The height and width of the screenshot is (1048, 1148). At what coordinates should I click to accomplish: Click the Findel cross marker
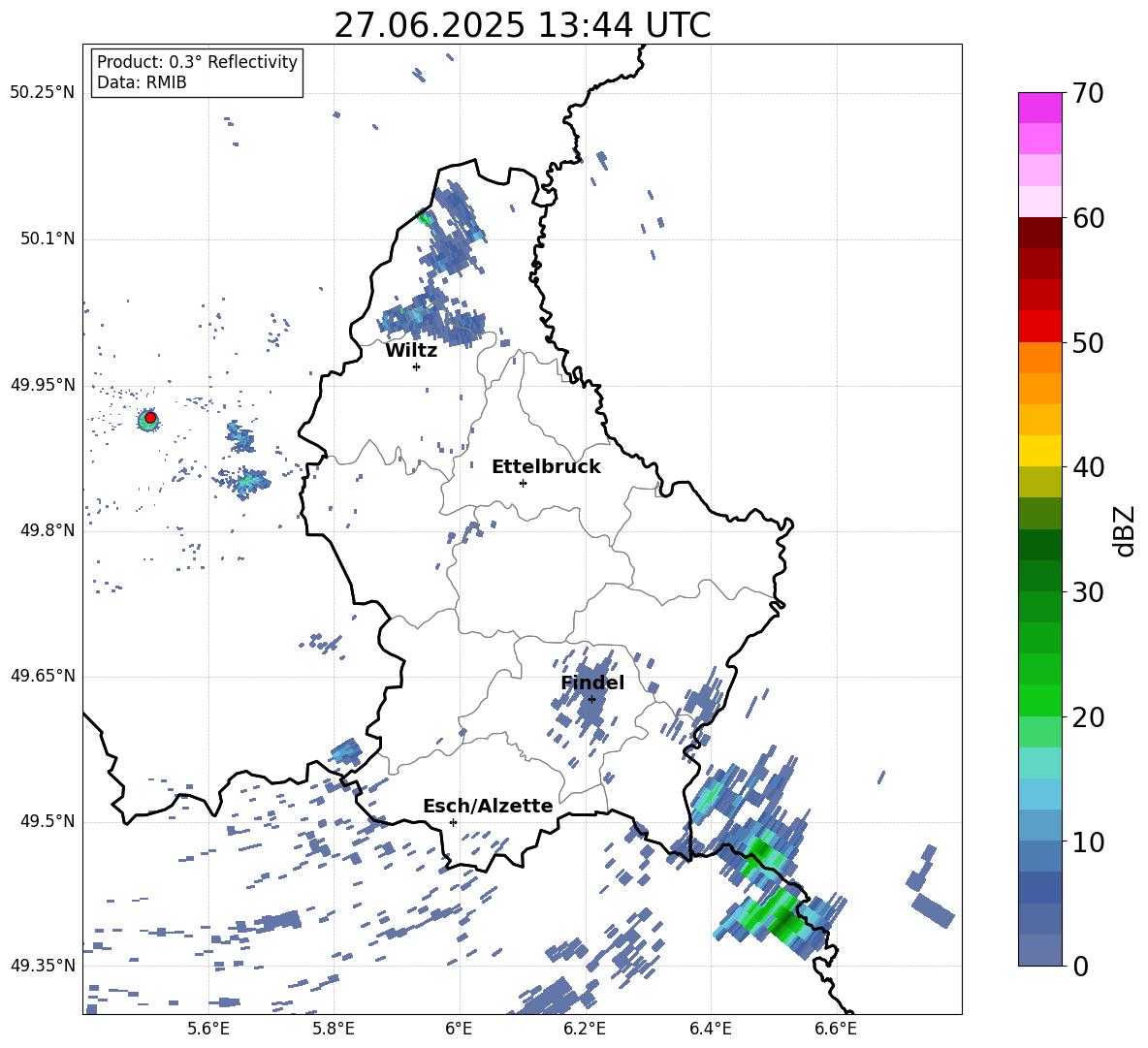591,700
